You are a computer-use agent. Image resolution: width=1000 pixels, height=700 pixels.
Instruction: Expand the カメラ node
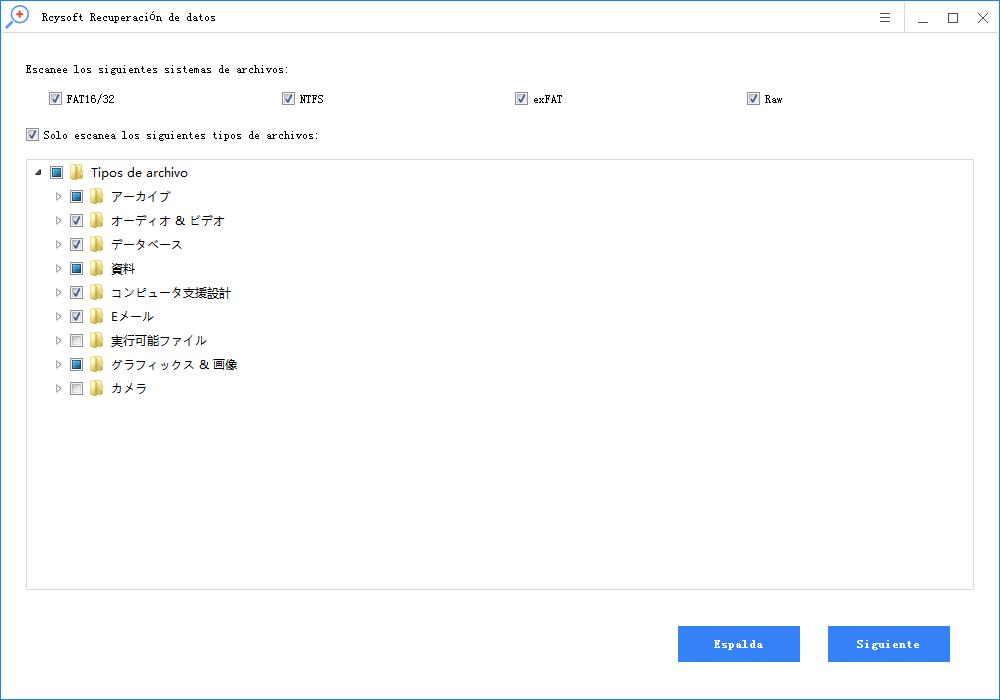click(58, 388)
